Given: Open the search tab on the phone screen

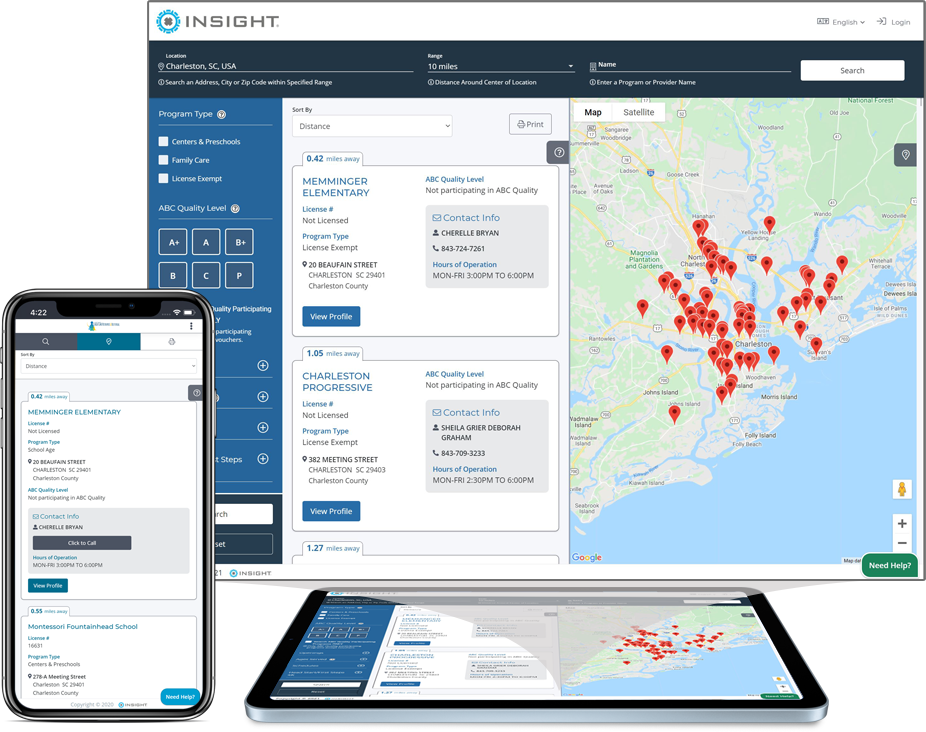Looking at the screenshot, I should 45,341.
